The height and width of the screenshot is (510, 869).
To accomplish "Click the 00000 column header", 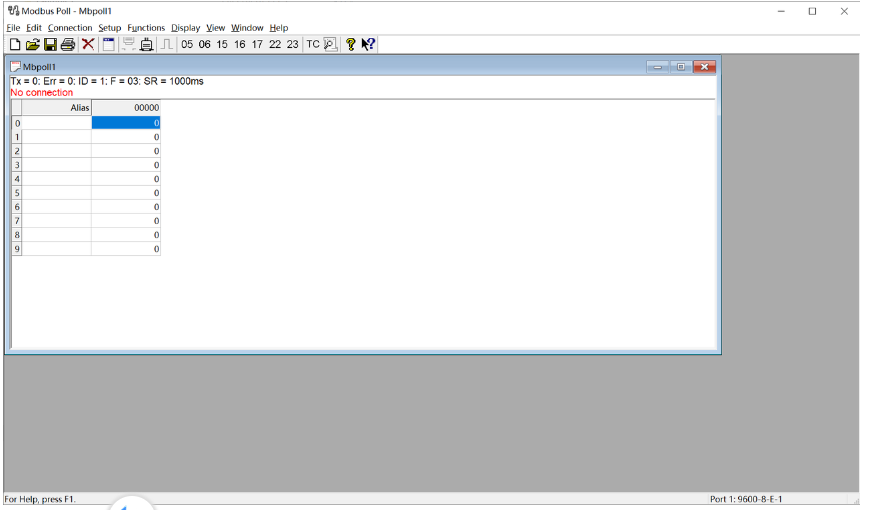I will point(126,108).
